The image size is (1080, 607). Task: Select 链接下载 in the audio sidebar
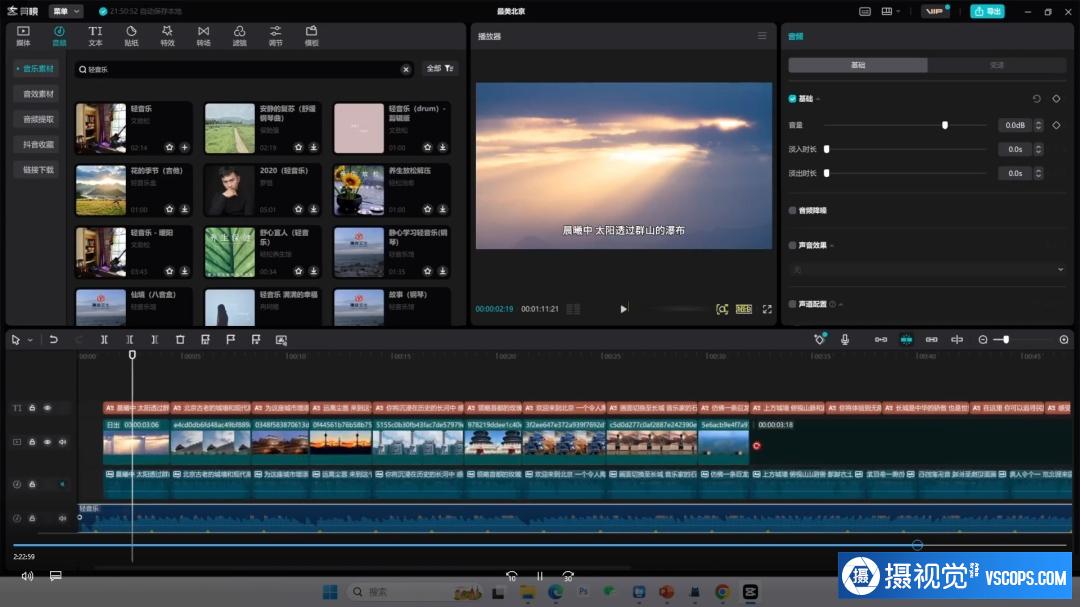click(39, 169)
